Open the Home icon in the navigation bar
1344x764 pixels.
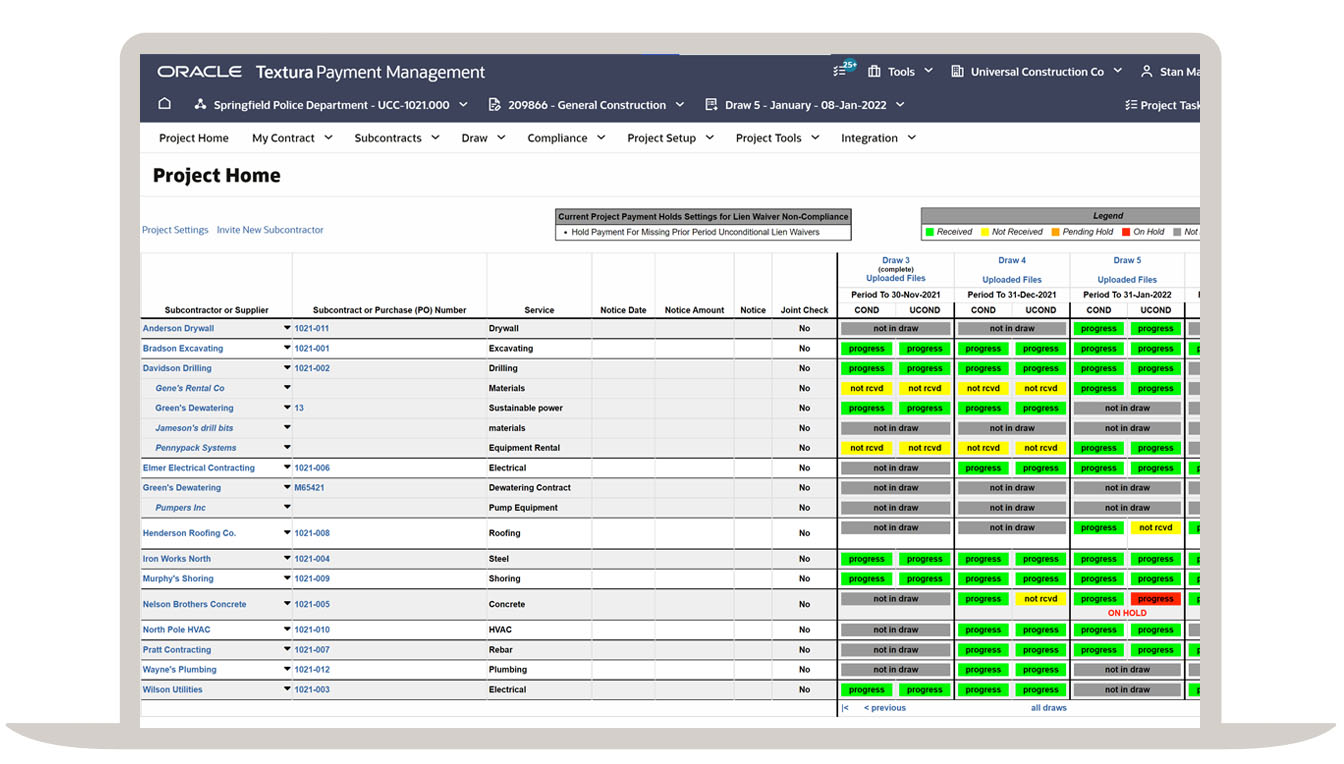tap(164, 104)
